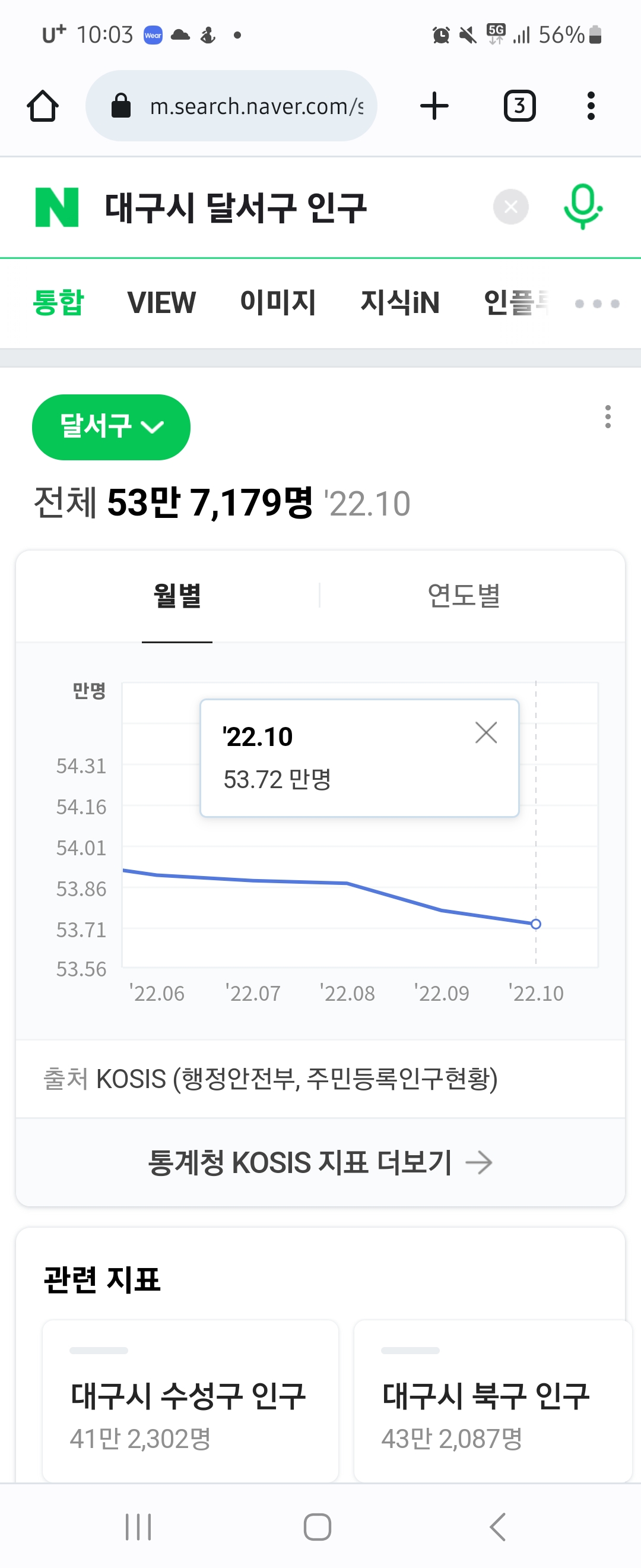Viewport: 641px width, 1568px height.
Task: Close the '22.10 chart tooltip
Action: [486, 733]
